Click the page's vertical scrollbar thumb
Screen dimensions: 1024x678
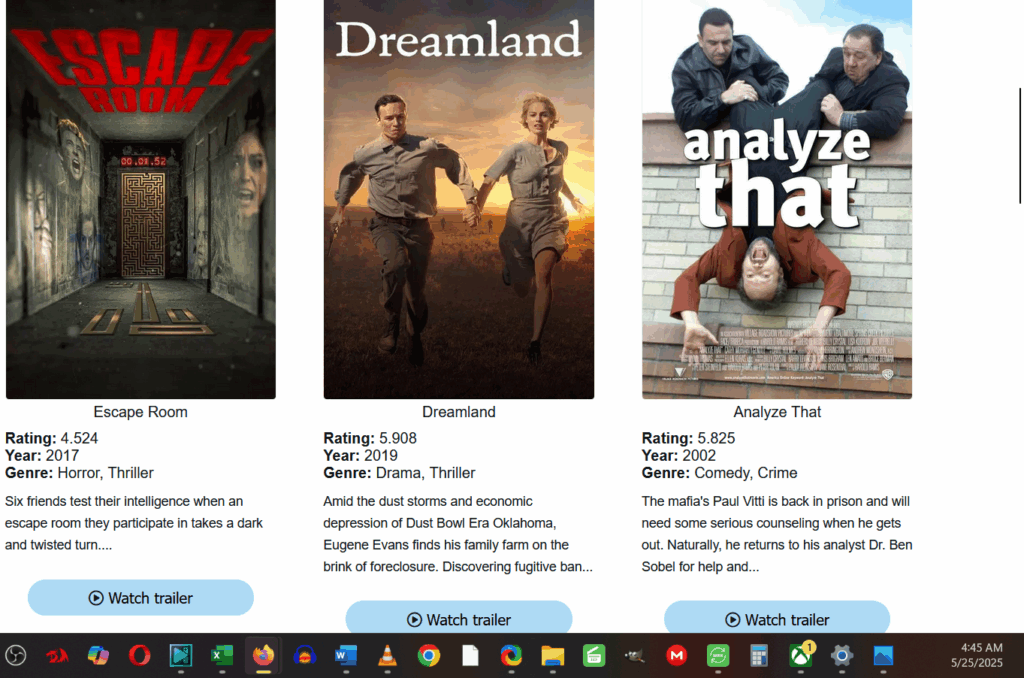click(x=1020, y=146)
